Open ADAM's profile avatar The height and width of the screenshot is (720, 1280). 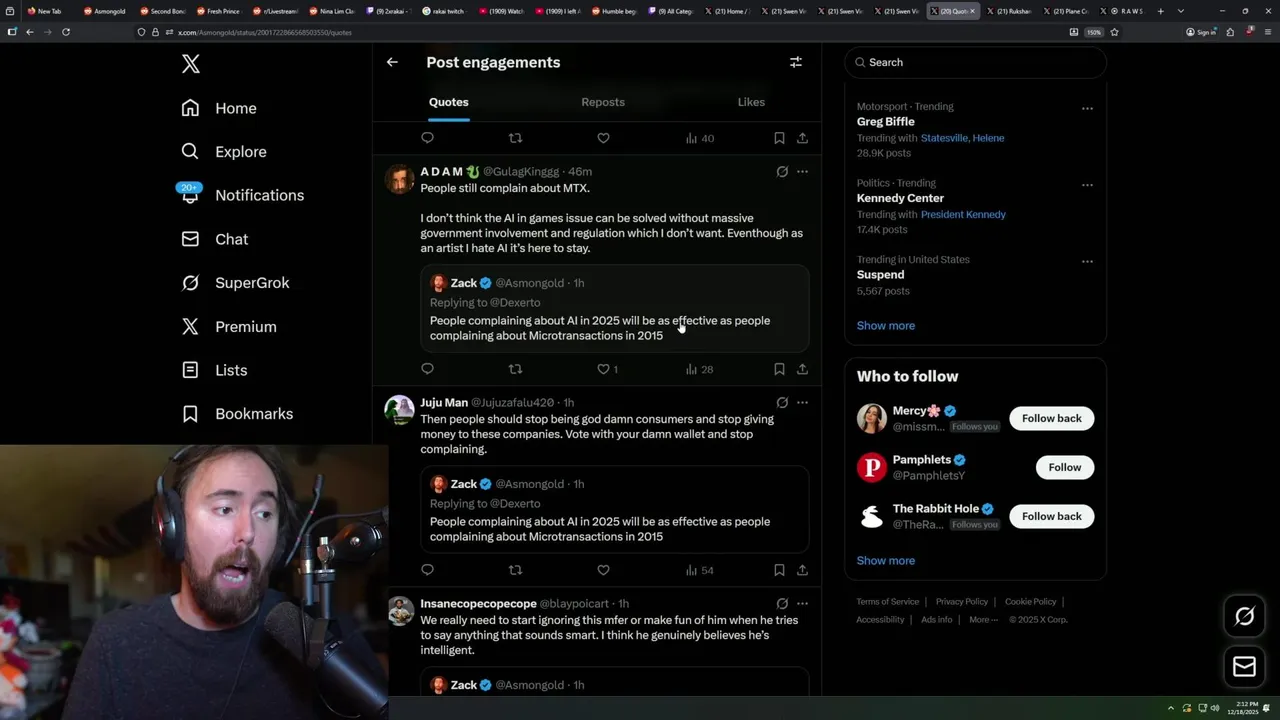(x=400, y=179)
